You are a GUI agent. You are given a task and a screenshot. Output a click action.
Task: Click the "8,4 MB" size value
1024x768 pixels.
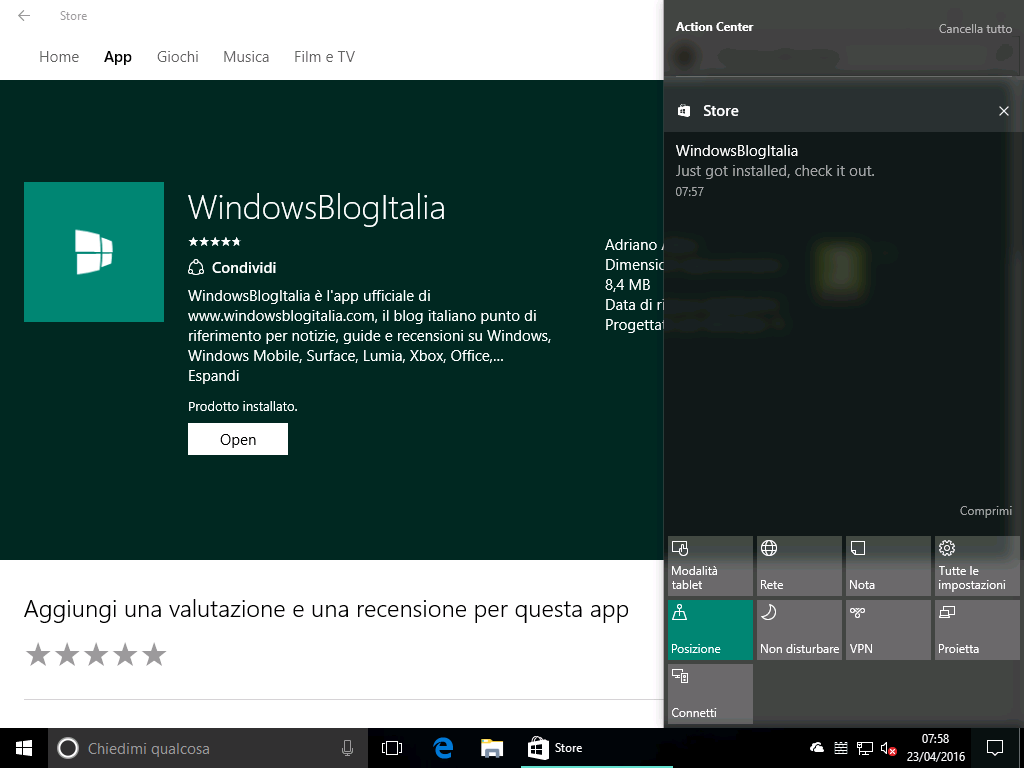(x=628, y=285)
